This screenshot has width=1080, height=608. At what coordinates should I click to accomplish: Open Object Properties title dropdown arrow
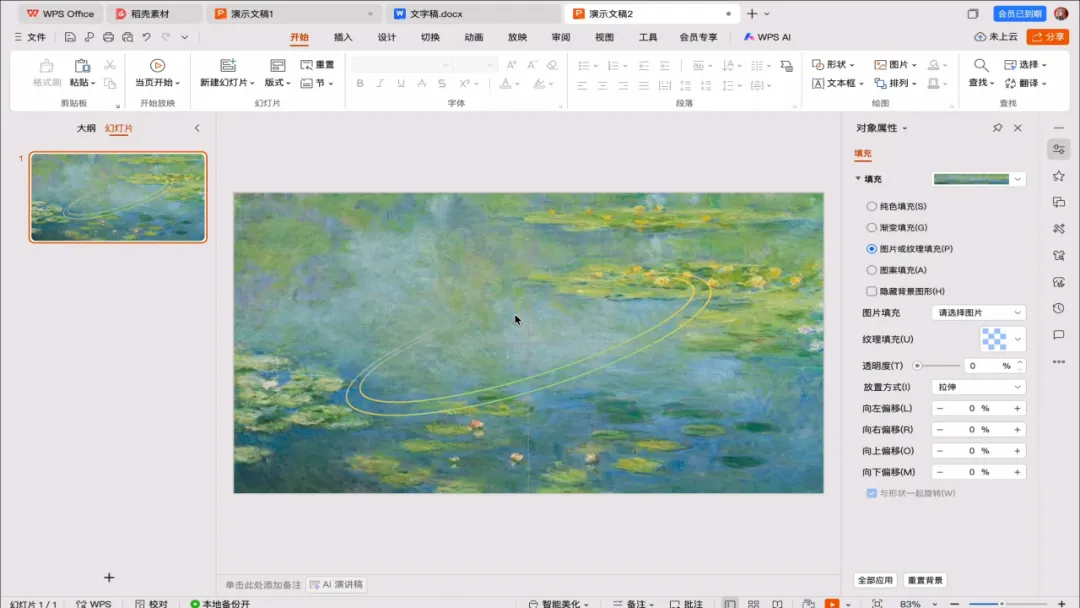pos(904,128)
